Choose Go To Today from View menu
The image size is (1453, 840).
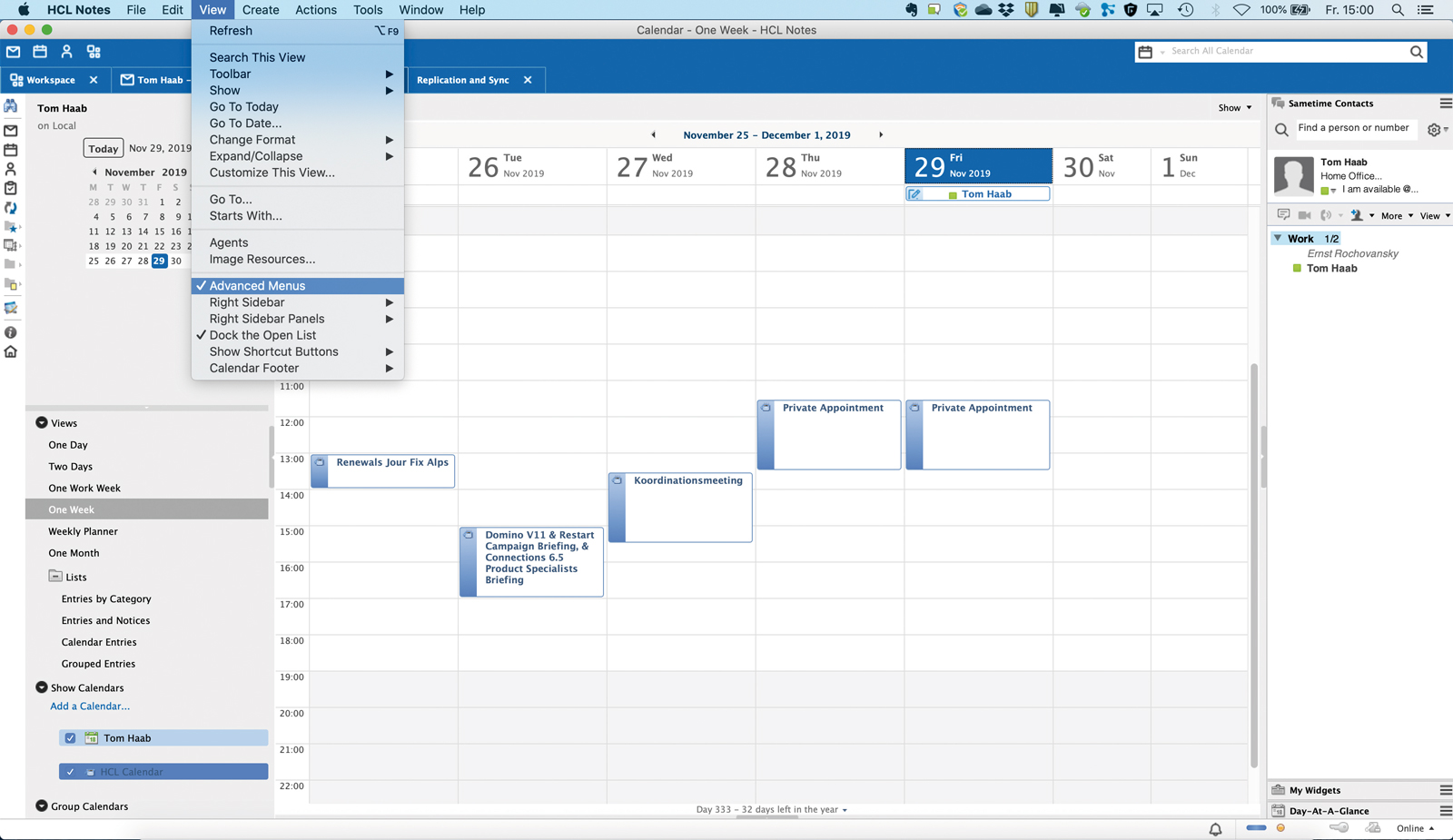click(x=298, y=106)
